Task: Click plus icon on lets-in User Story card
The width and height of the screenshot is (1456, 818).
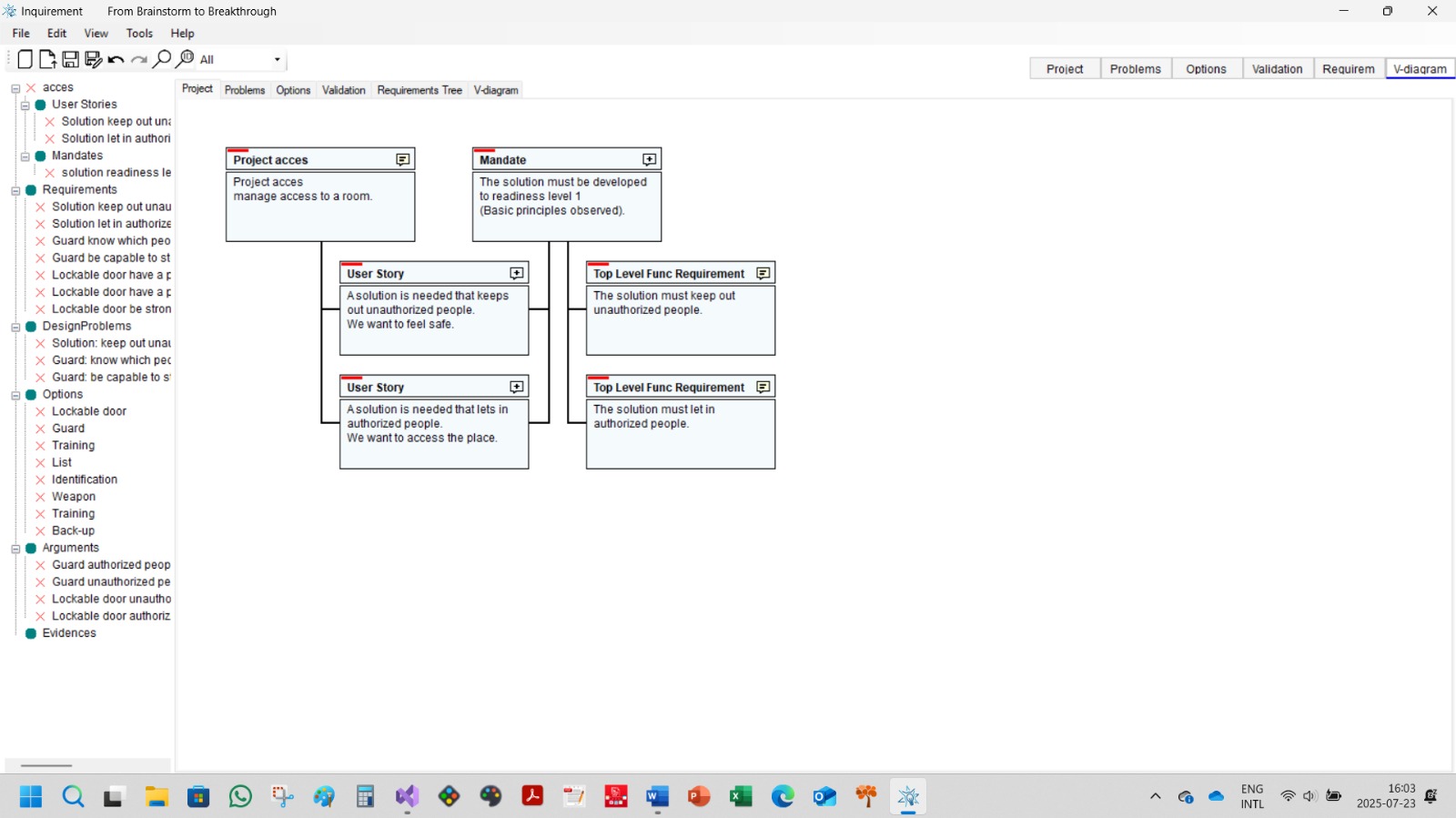Action: [516, 387]
